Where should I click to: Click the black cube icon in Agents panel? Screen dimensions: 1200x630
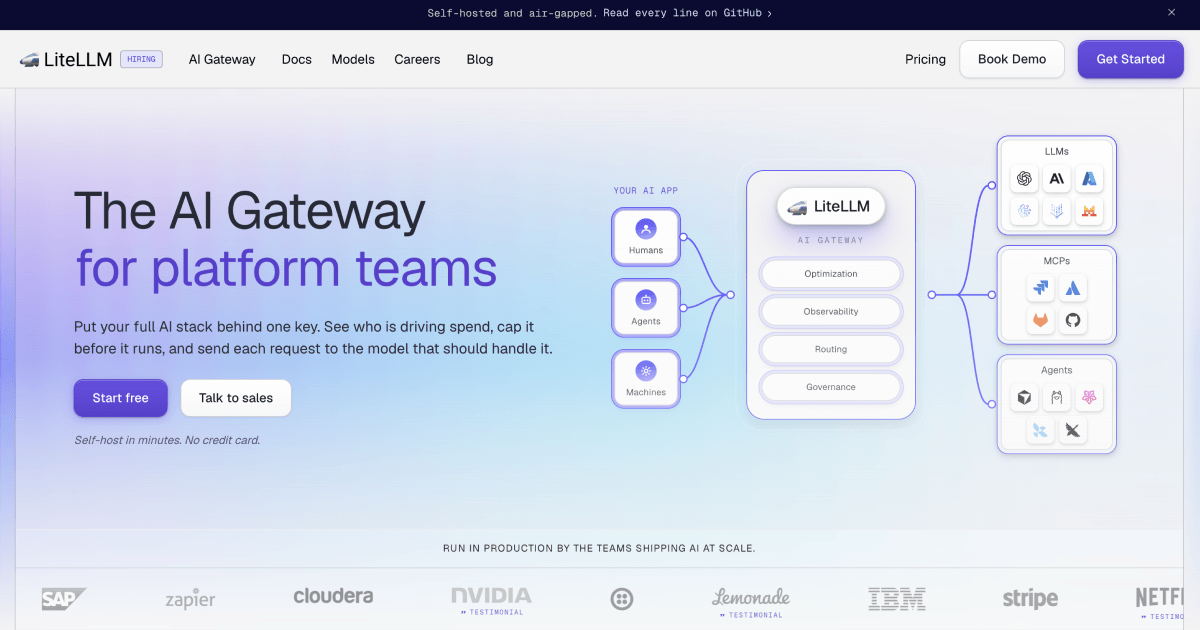tap(1024, 398)
